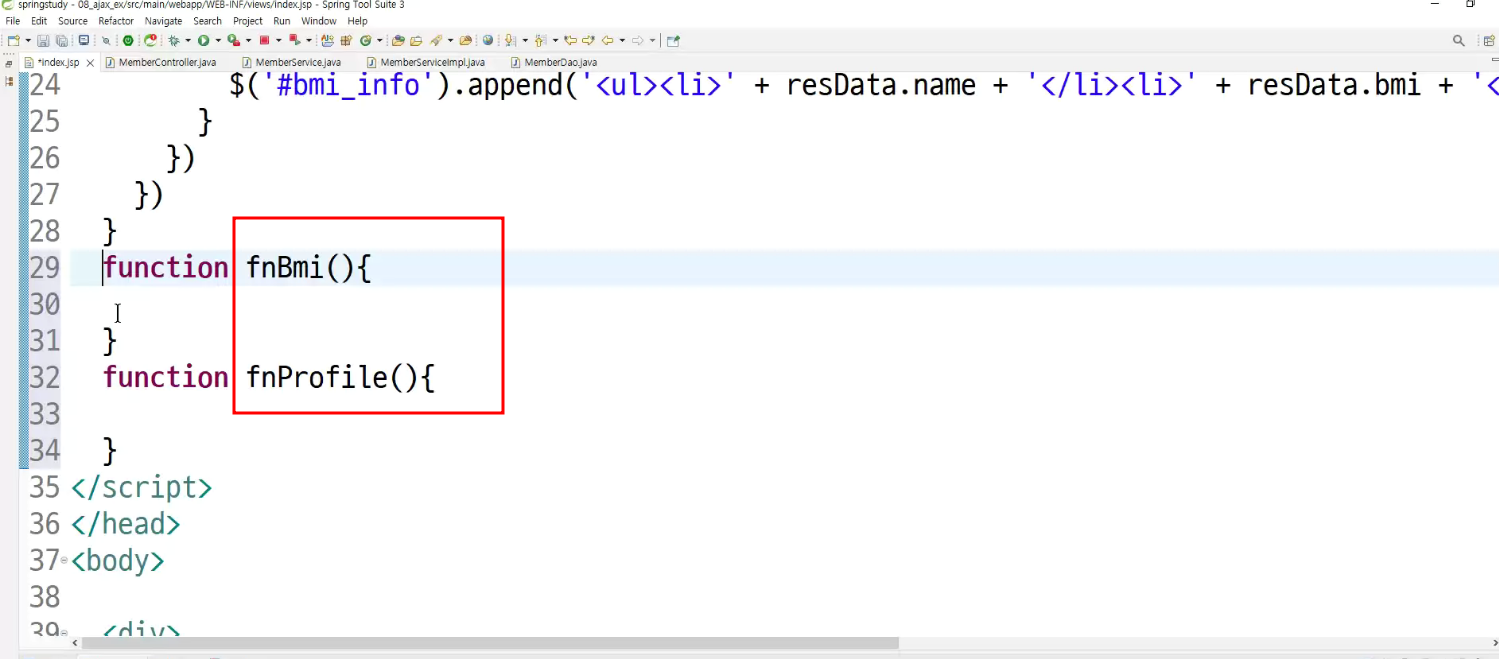Open the New wizard dropdown arrow
This screenshot has height=659, width=1499.
pos(27,41)
